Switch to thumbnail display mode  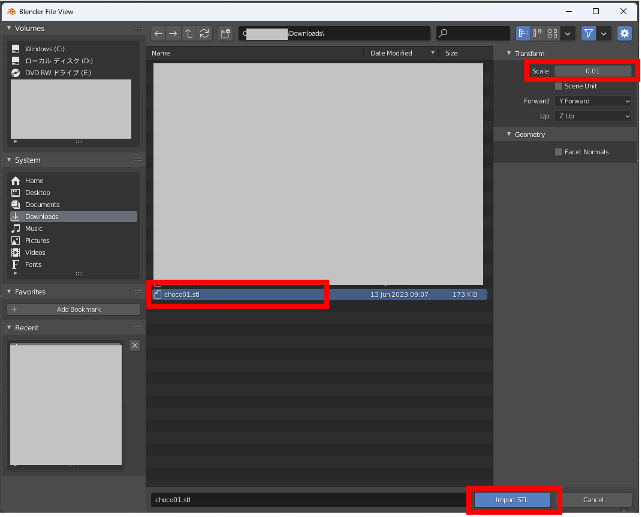[x=553, y=34]
